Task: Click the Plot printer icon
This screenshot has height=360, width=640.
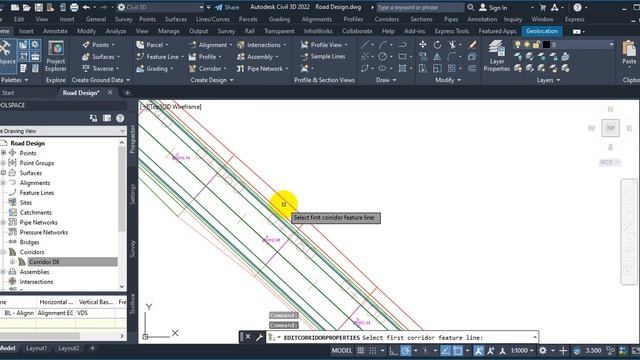Action: pyautogui.click(x=74, y=7)
